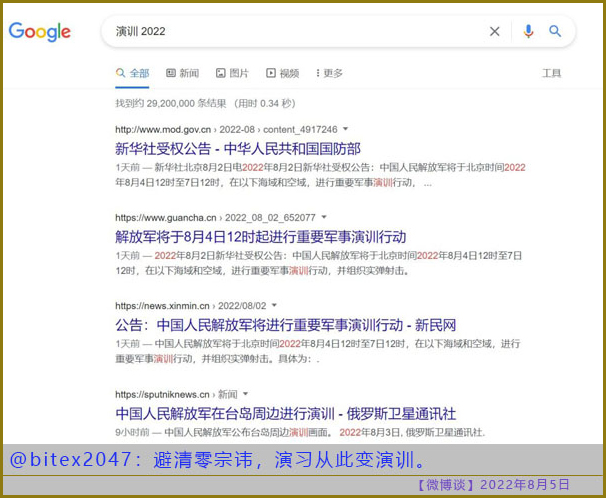606x498 pixels.
Task: Open result 新华社受权公告 - 中华人民共和国国防部
Action: 238,149
